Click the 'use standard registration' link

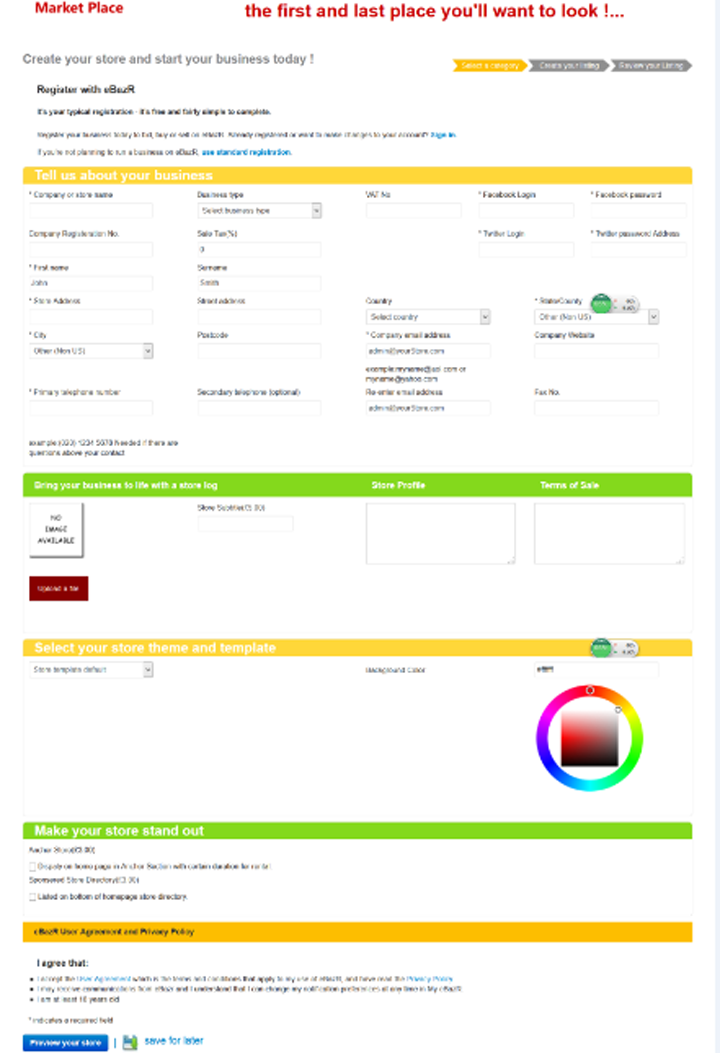(x=246, y=153)
